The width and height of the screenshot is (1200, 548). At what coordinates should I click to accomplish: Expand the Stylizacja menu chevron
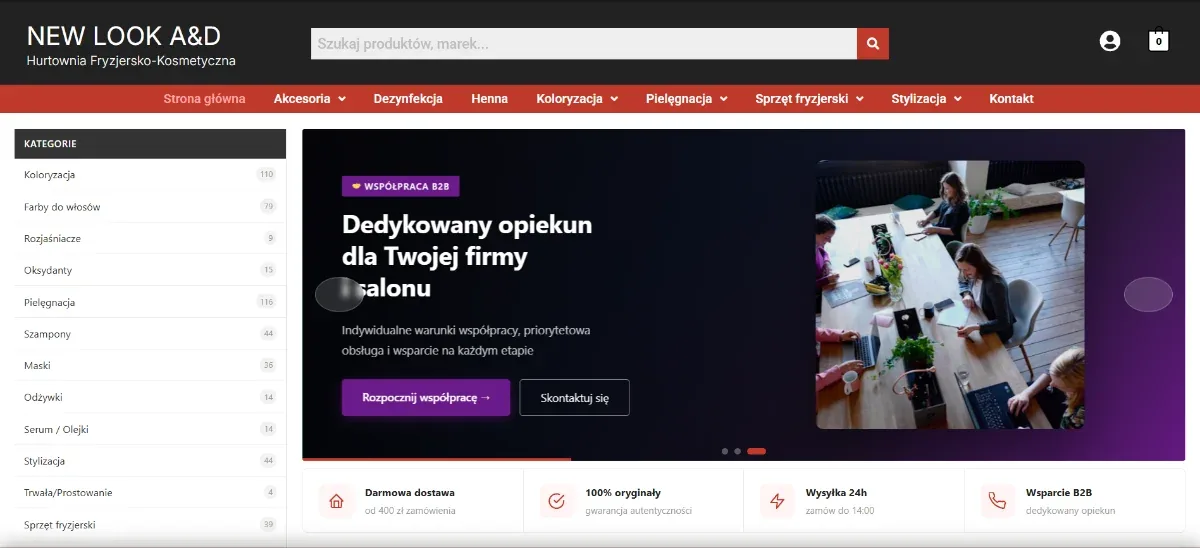[x=958, y=99]
